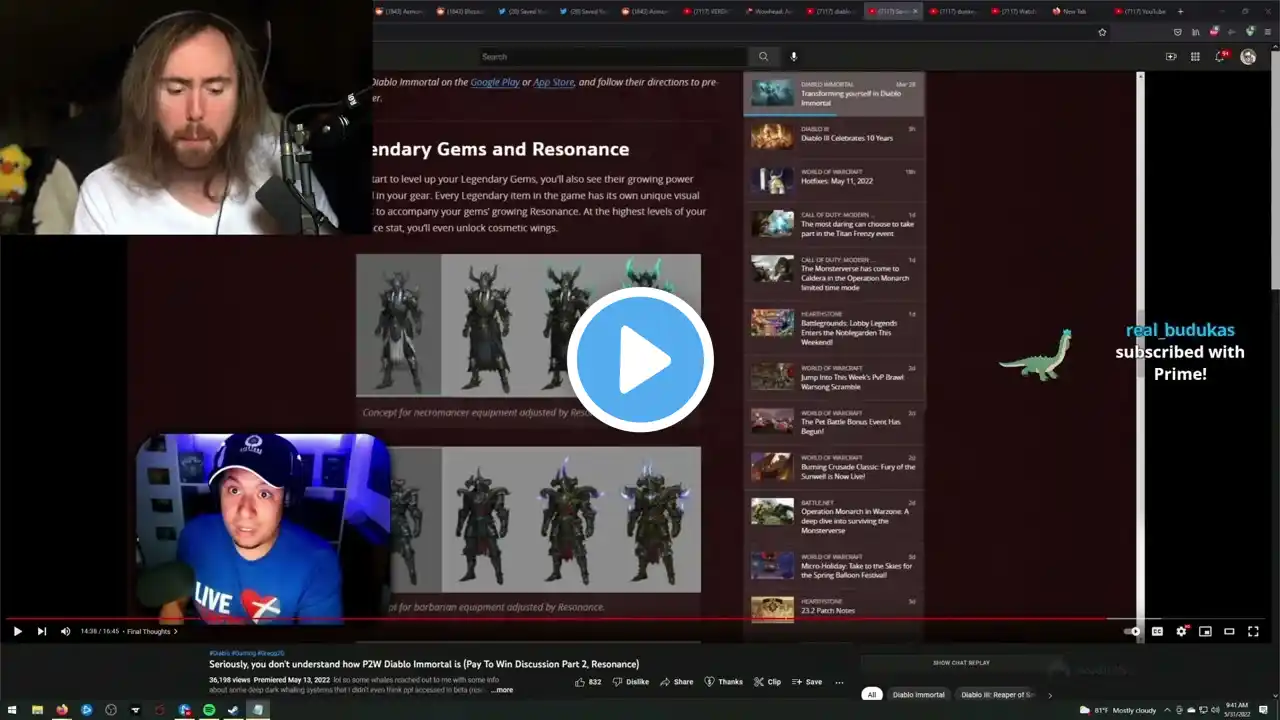The height and width of the screenshot is (720, 1280).
Task: Click the Diablo III Celebrates thumbnail
Action: tap(772, 135)
